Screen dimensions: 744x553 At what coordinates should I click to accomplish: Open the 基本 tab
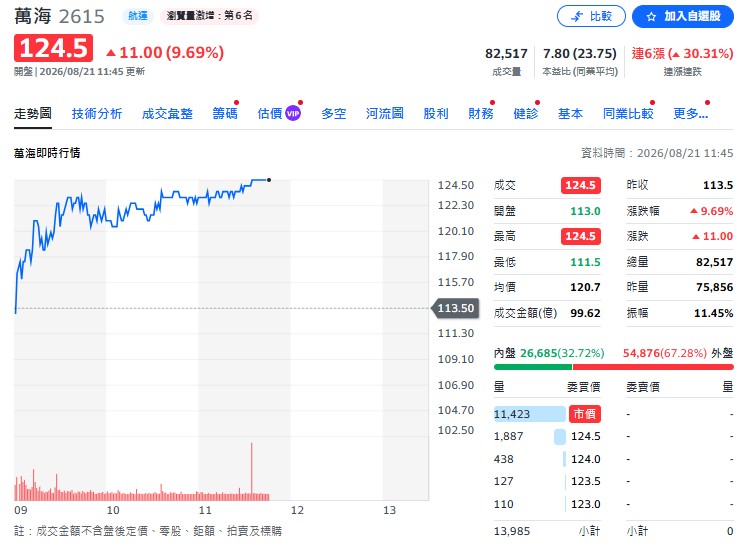click(570, 113)
